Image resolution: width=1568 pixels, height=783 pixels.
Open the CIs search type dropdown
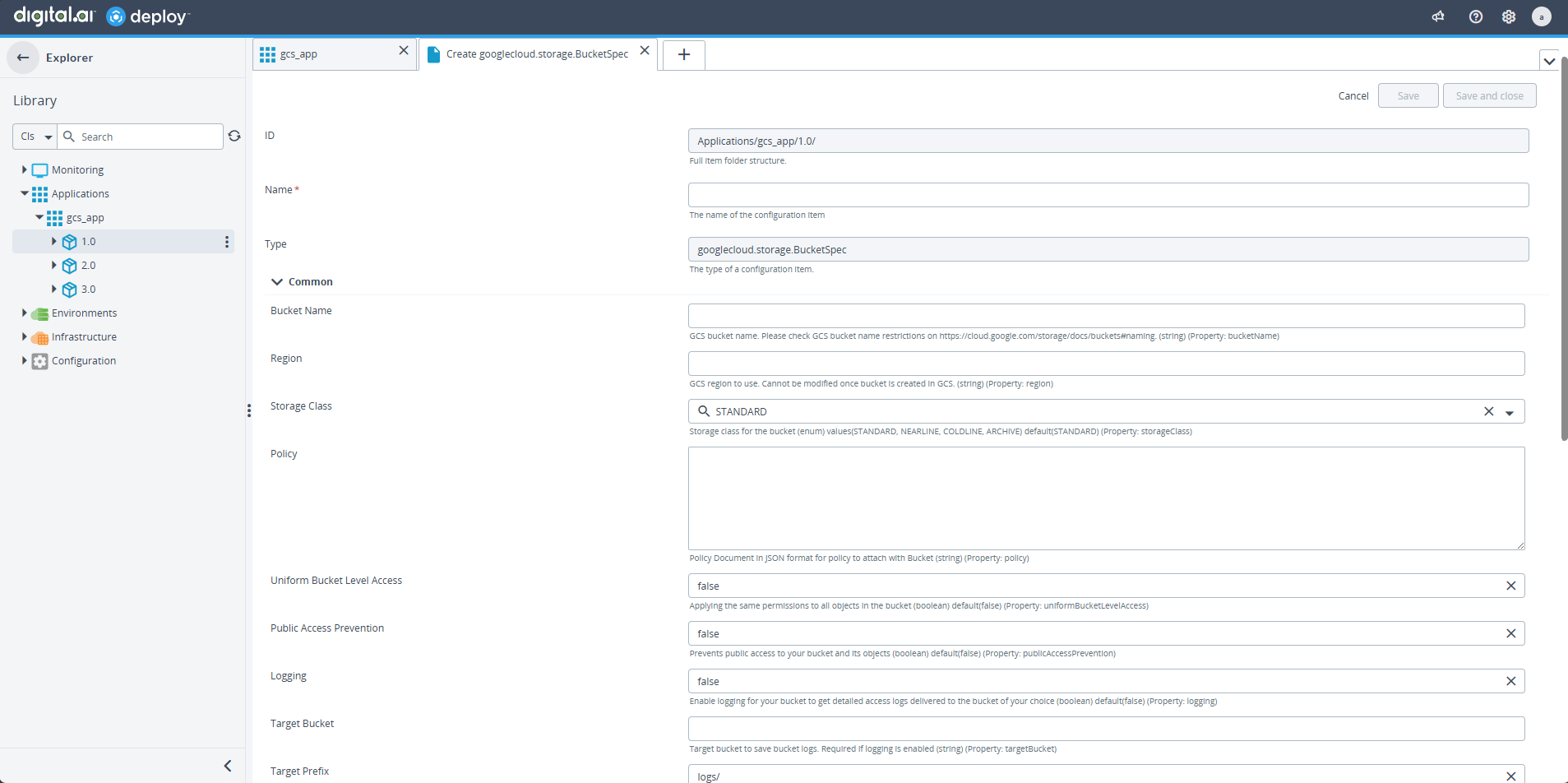point(35,137)
